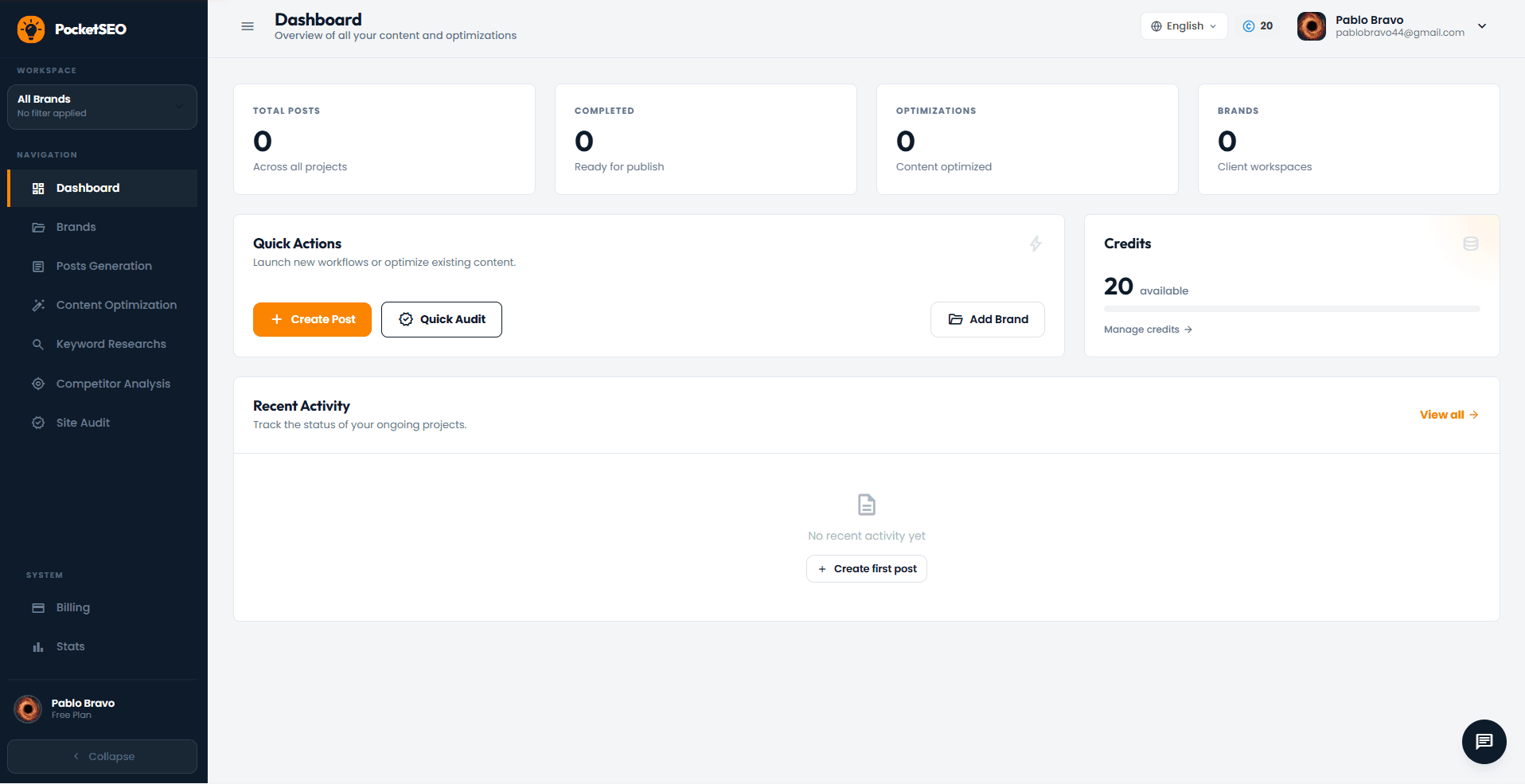Click the credits coin icon in header
Image resolution: width=1525 pixels, height=784 pixels.
click(x=1248, y=25)
